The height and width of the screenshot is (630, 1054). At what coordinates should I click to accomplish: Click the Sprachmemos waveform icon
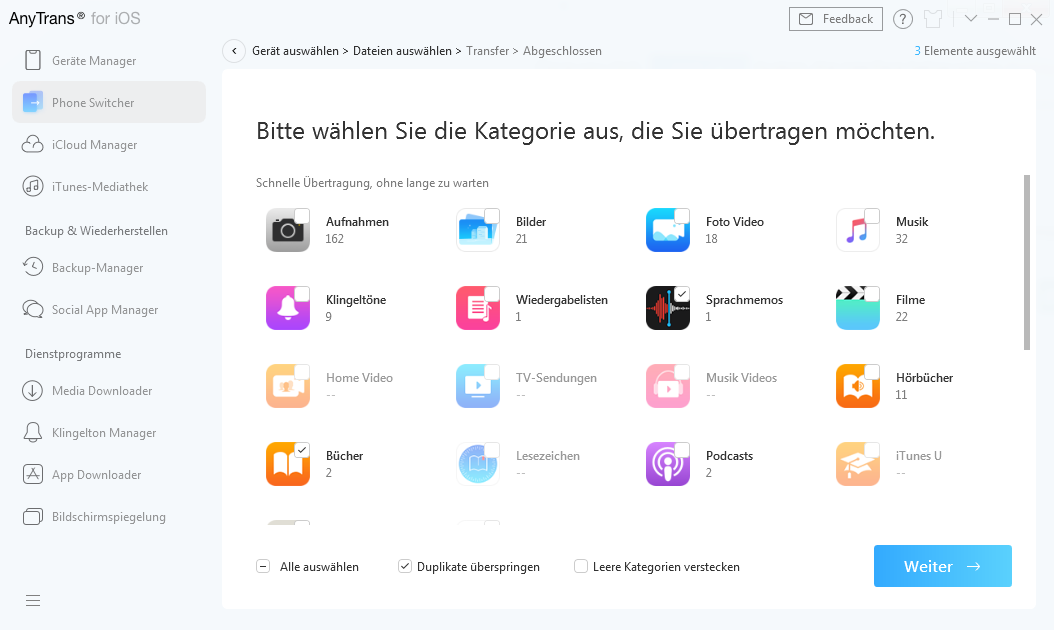point(667,308)
